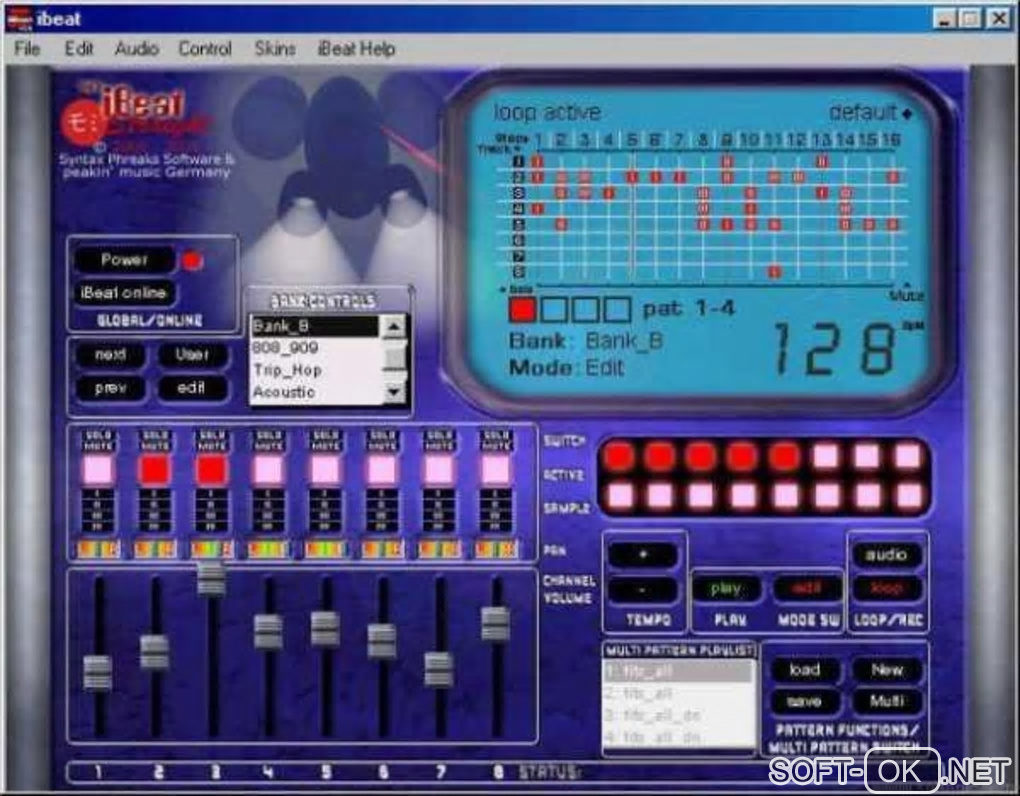Click the second red switch/active pad
The image size is (1020, 796).
660,457
